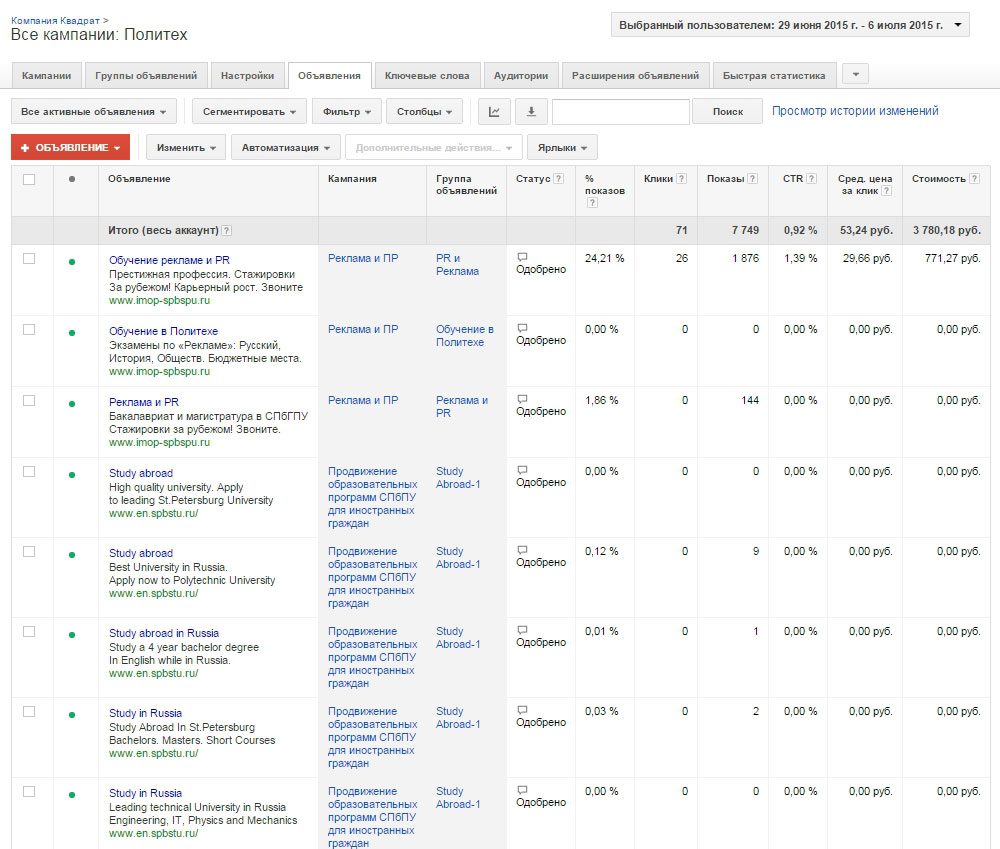The width and height of the screenshot is (1000, 849).
Task: Switch to Ключевые слова tab
Action: click(x=427, y=75)
